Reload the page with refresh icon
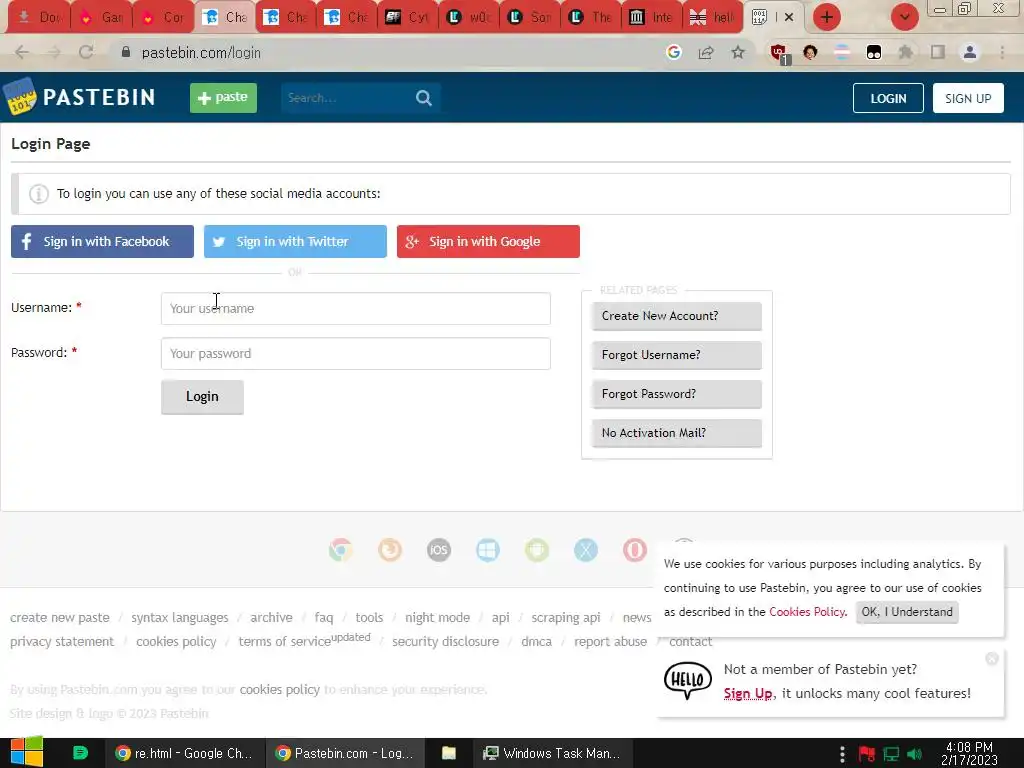The height and width of the screenshot is (768, 1024). (86, 52)
